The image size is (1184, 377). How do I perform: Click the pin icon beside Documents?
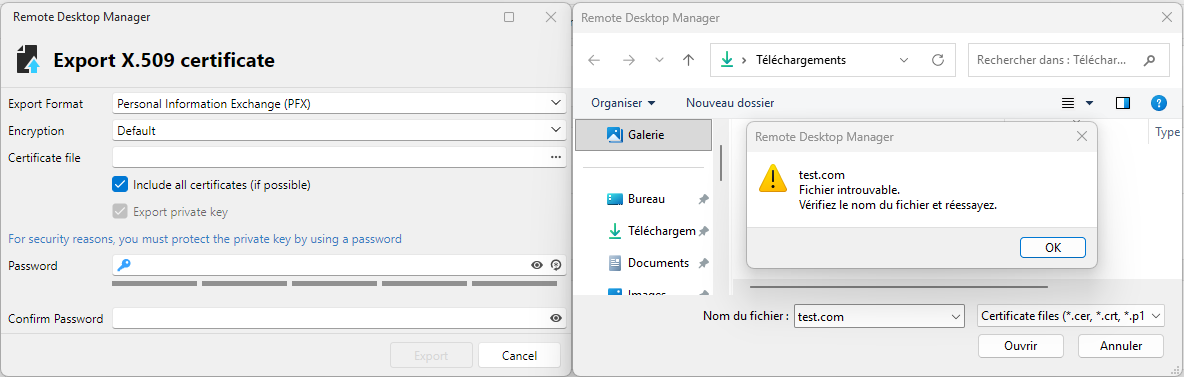point(704,263)
